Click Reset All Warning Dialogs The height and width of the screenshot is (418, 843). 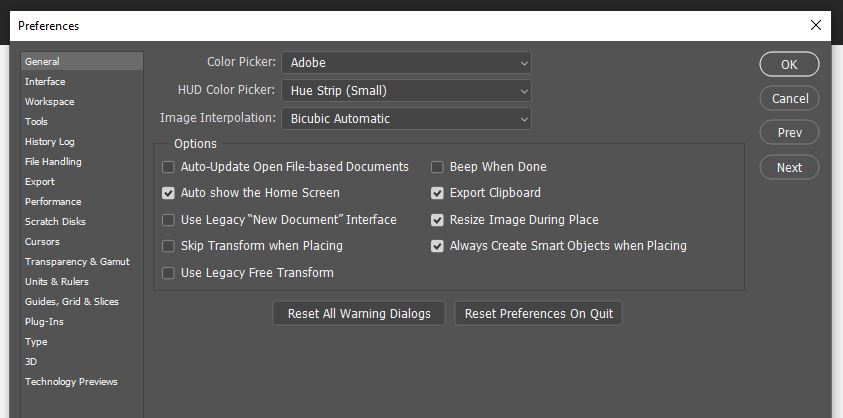click(359, 314)
